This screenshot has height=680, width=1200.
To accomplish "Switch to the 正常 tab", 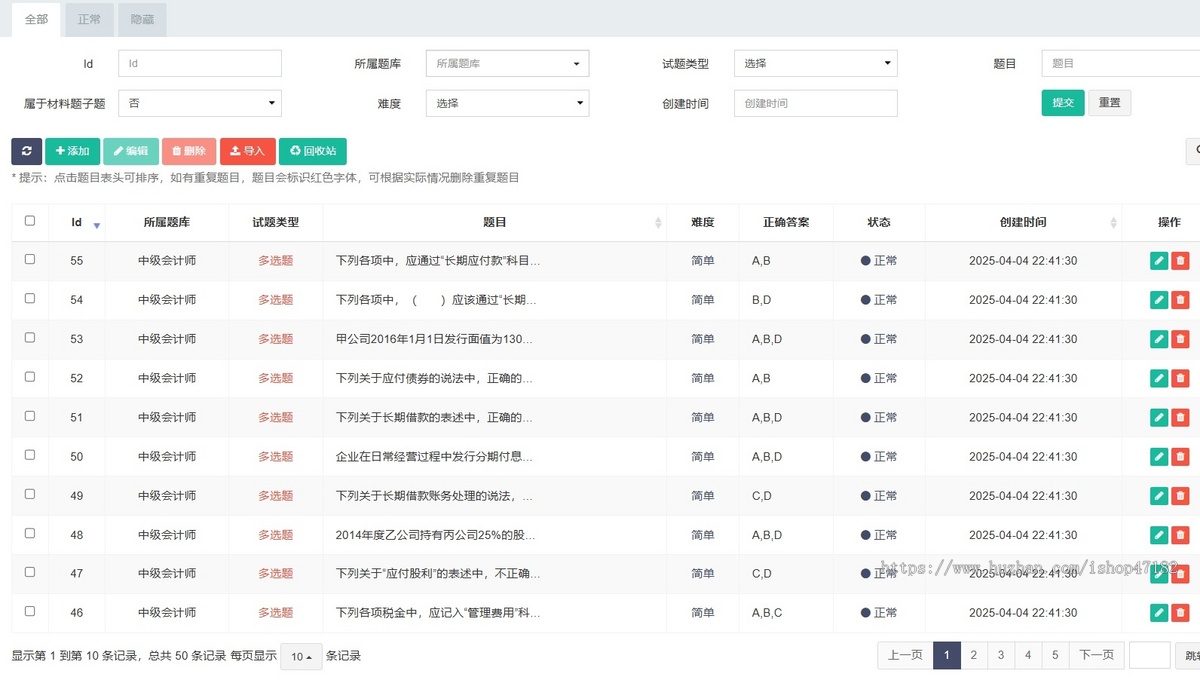I will tap(90, 19).
